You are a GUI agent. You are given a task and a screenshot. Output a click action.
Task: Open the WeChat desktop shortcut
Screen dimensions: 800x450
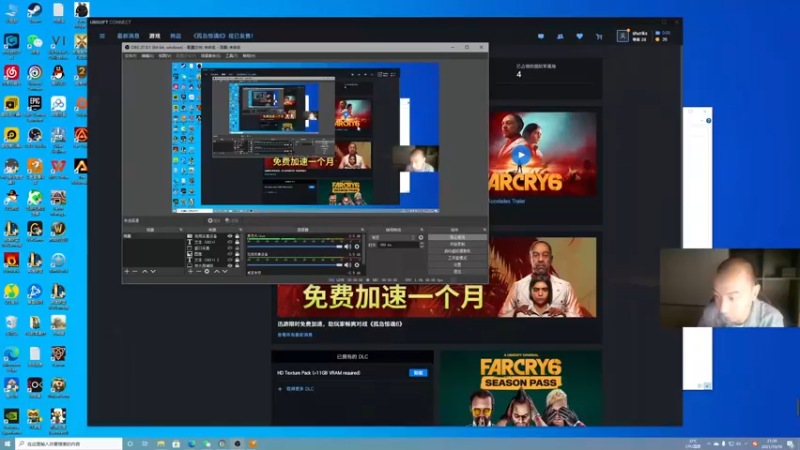35,43
